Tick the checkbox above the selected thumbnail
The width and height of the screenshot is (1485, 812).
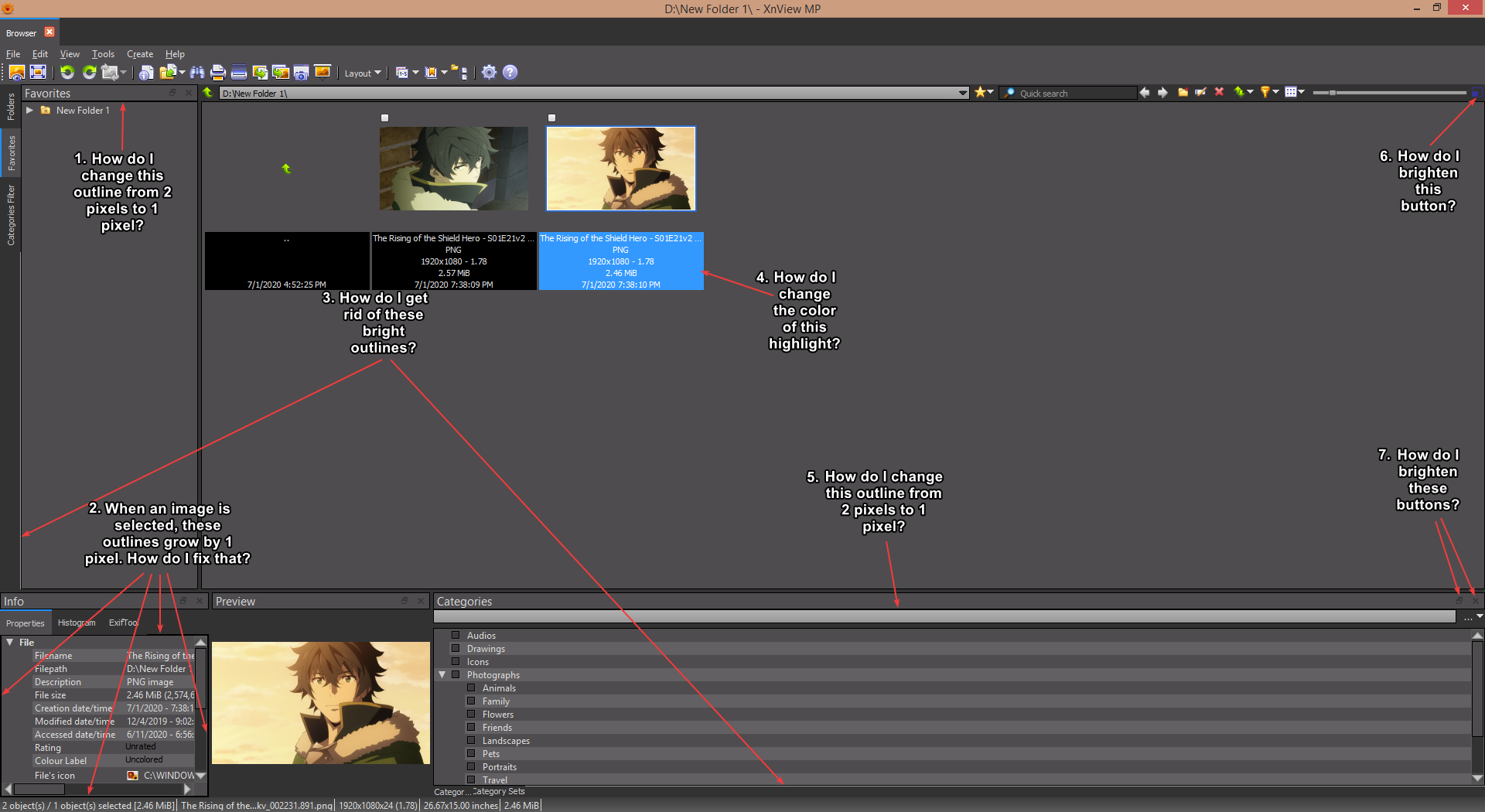[551, 118]
